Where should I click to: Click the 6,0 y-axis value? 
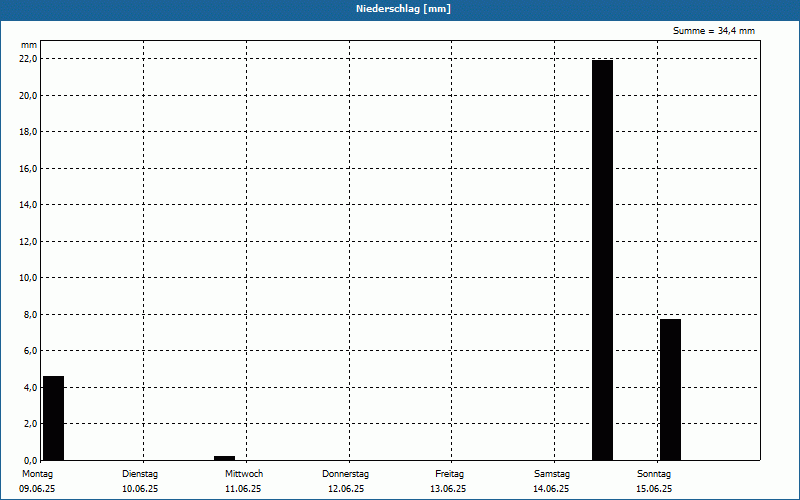coord(31,351)
